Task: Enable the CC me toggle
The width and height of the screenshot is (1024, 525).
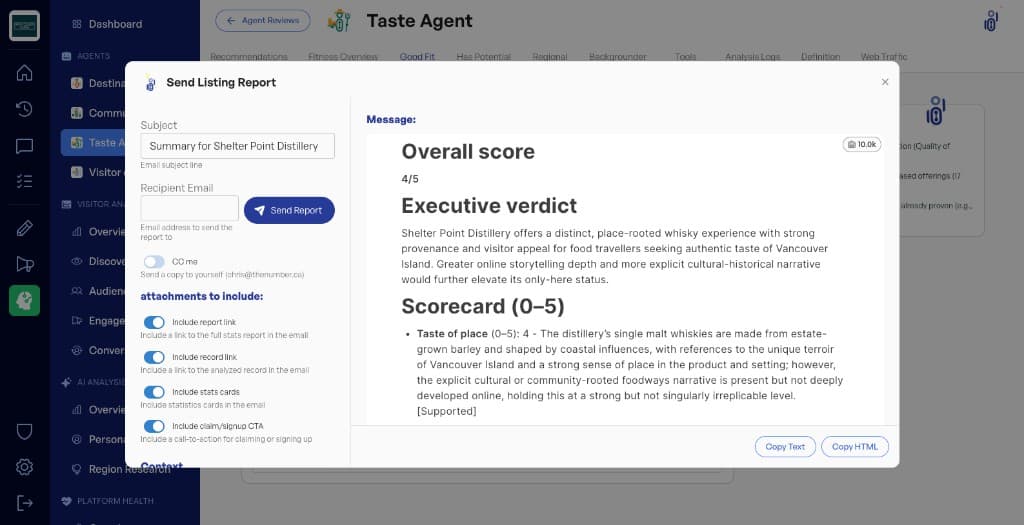Action: point(154,262)
